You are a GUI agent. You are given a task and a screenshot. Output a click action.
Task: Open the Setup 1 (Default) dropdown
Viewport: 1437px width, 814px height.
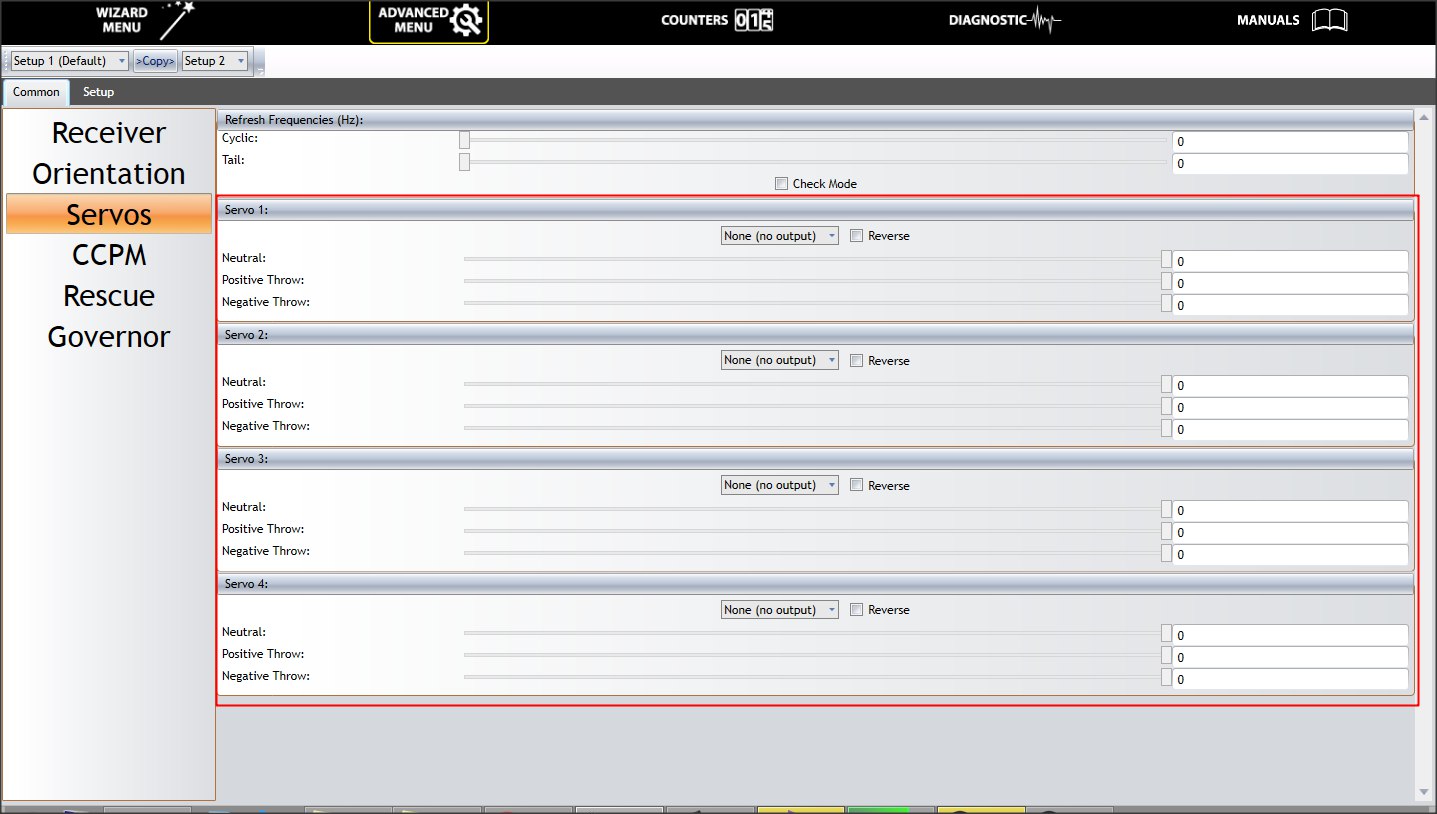(69, 61)
